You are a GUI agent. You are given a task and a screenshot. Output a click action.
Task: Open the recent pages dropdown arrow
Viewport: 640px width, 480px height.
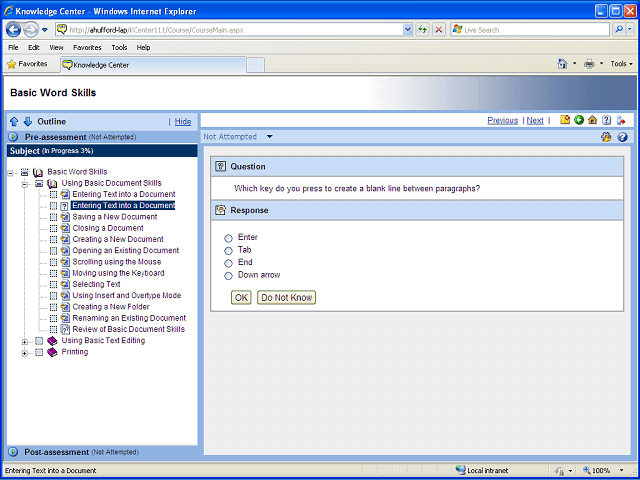pyautogui.click(x=45, y=30)
